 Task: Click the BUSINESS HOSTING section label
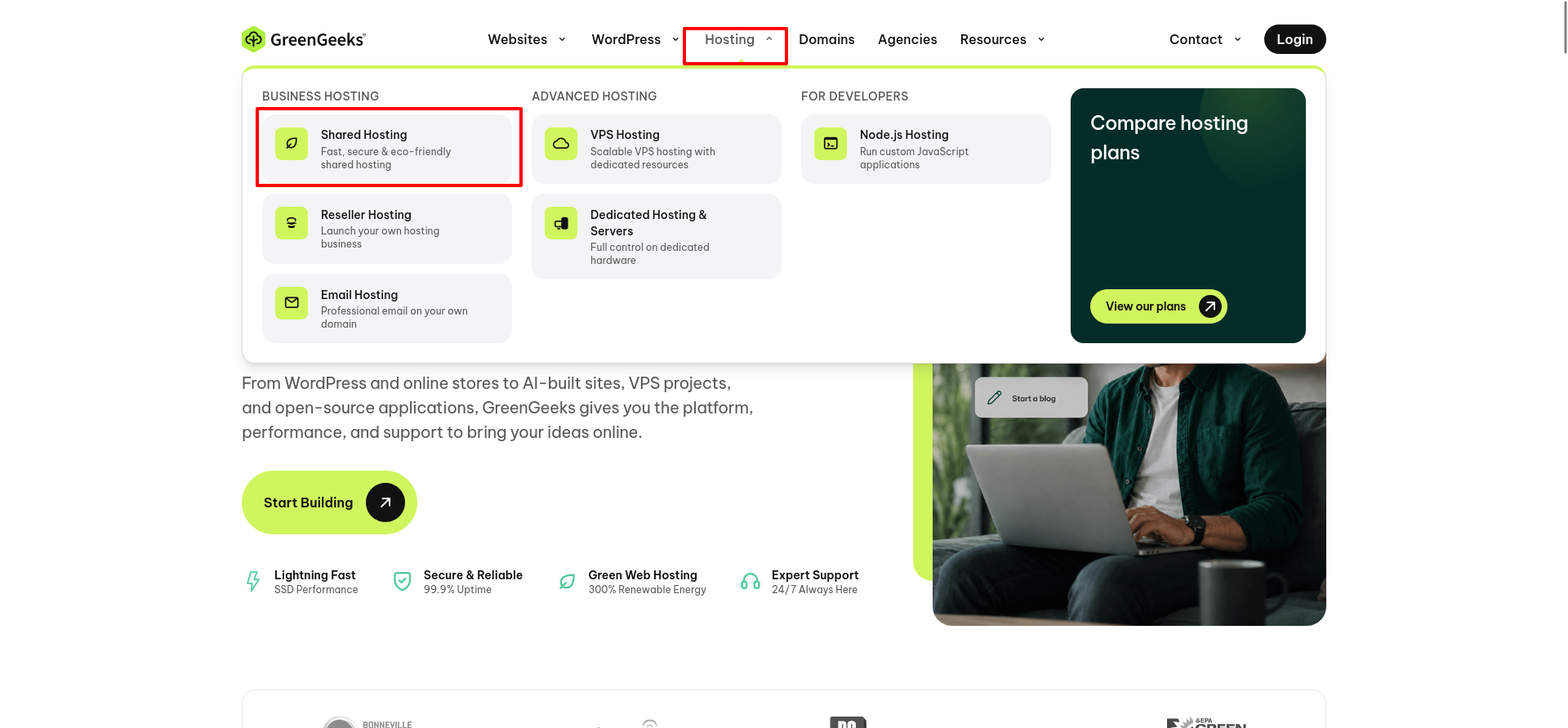[x=320, y=96]
